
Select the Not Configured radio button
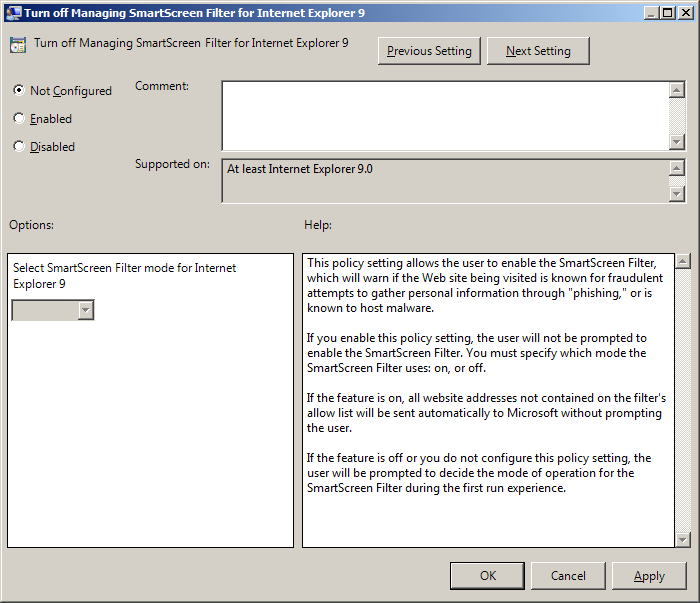[x=19, y=90]
